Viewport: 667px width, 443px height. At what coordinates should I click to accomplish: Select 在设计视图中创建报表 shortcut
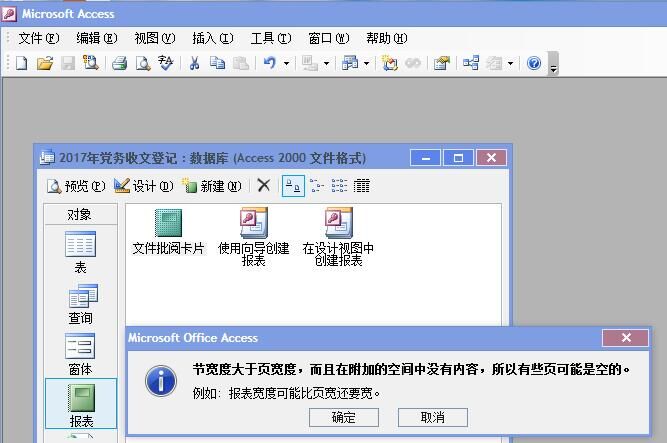(x=338, y=237)
